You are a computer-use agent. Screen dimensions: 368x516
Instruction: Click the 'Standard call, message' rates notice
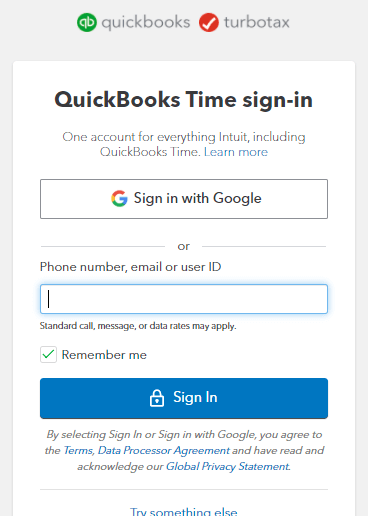(138, 326)
